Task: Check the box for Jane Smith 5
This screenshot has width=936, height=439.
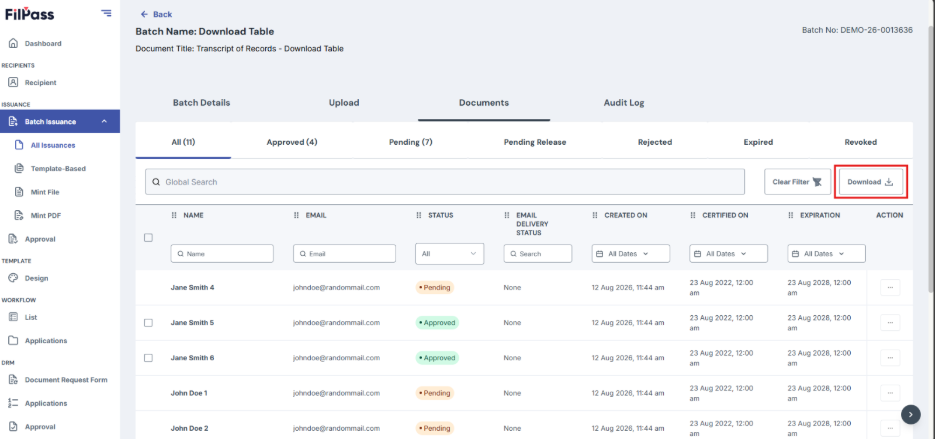Action: (149, 323)
